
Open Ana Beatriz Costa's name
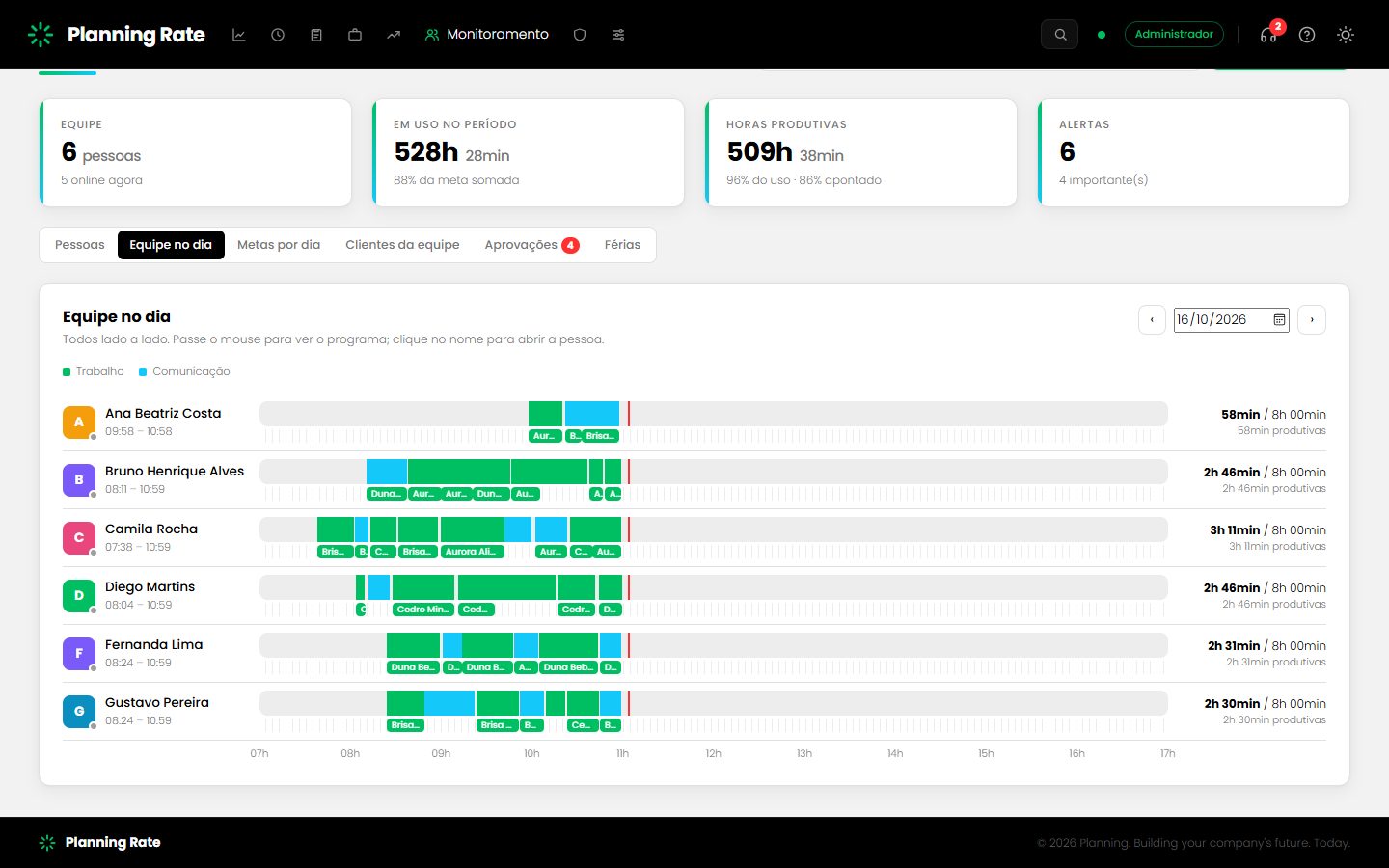163,413
